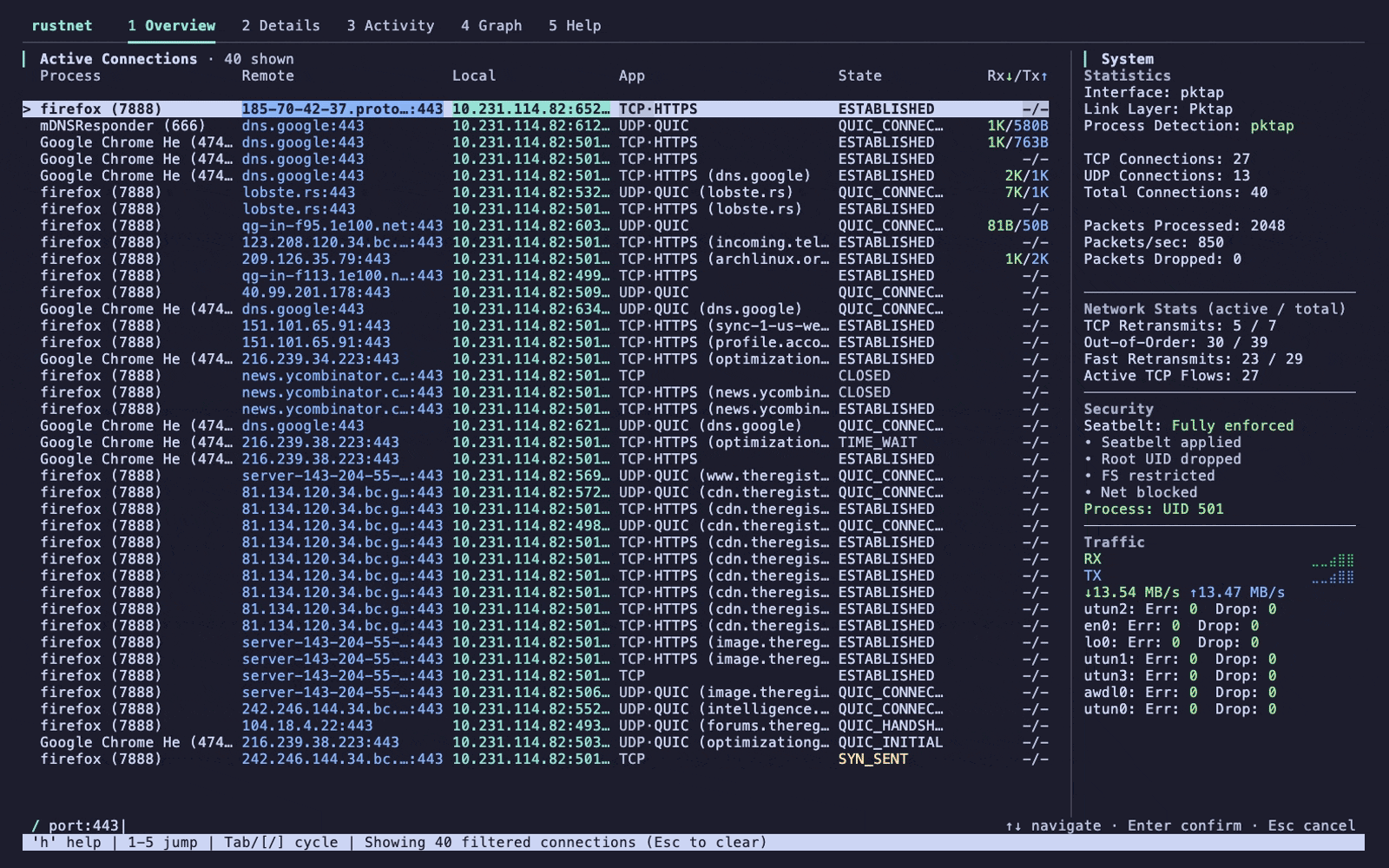The width and height of the screenshot is (1389, 868).
Task: Click the rustnet app title
Action: coord(62,26)
